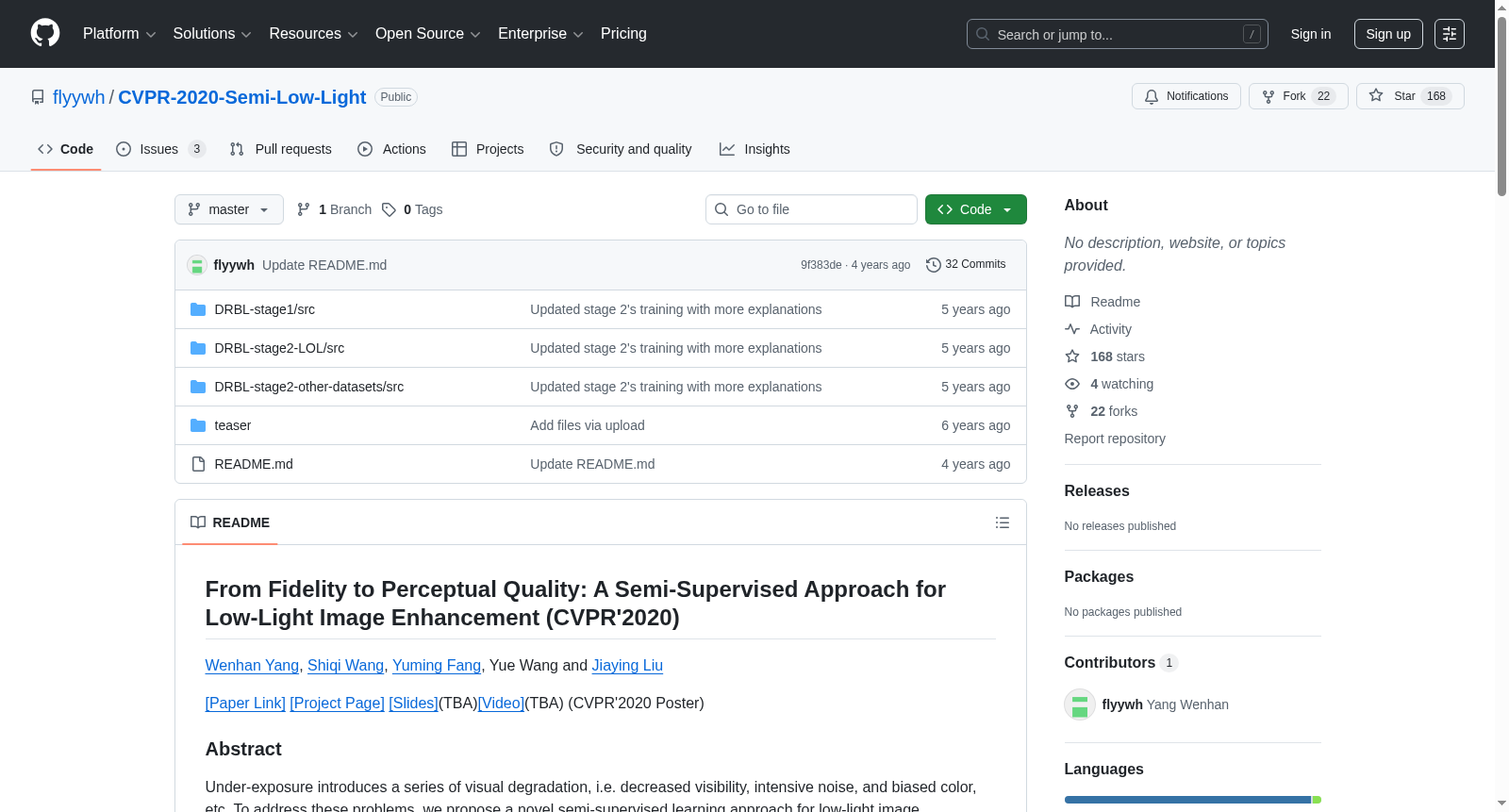The image size is (1509, 812).
Task: Open the Notifications button
Action: pyautogui.click(x=1186, y=96)
